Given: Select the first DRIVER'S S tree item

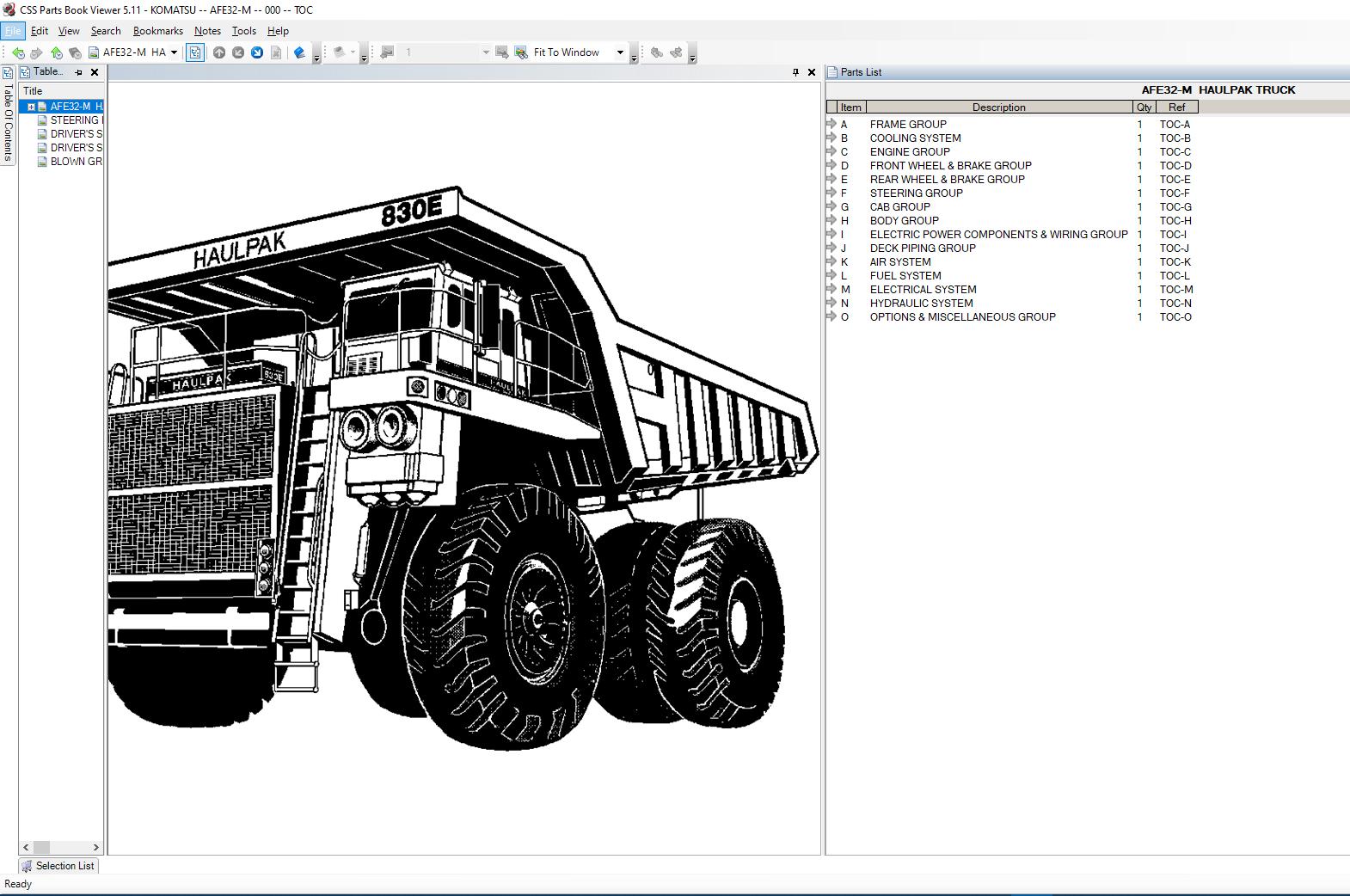Looking at the screenshot, I should click(x=71, y=134).
